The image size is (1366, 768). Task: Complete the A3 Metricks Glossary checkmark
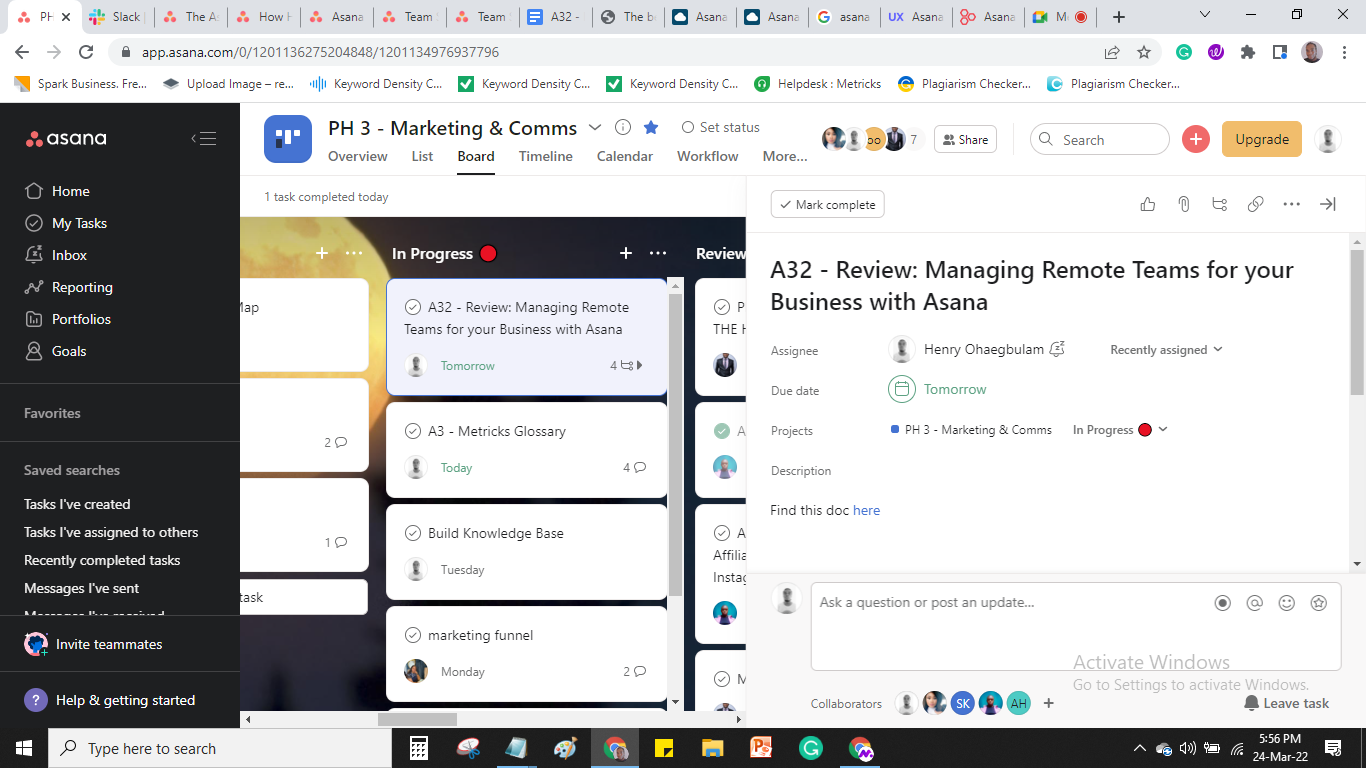tap(413, 431)
